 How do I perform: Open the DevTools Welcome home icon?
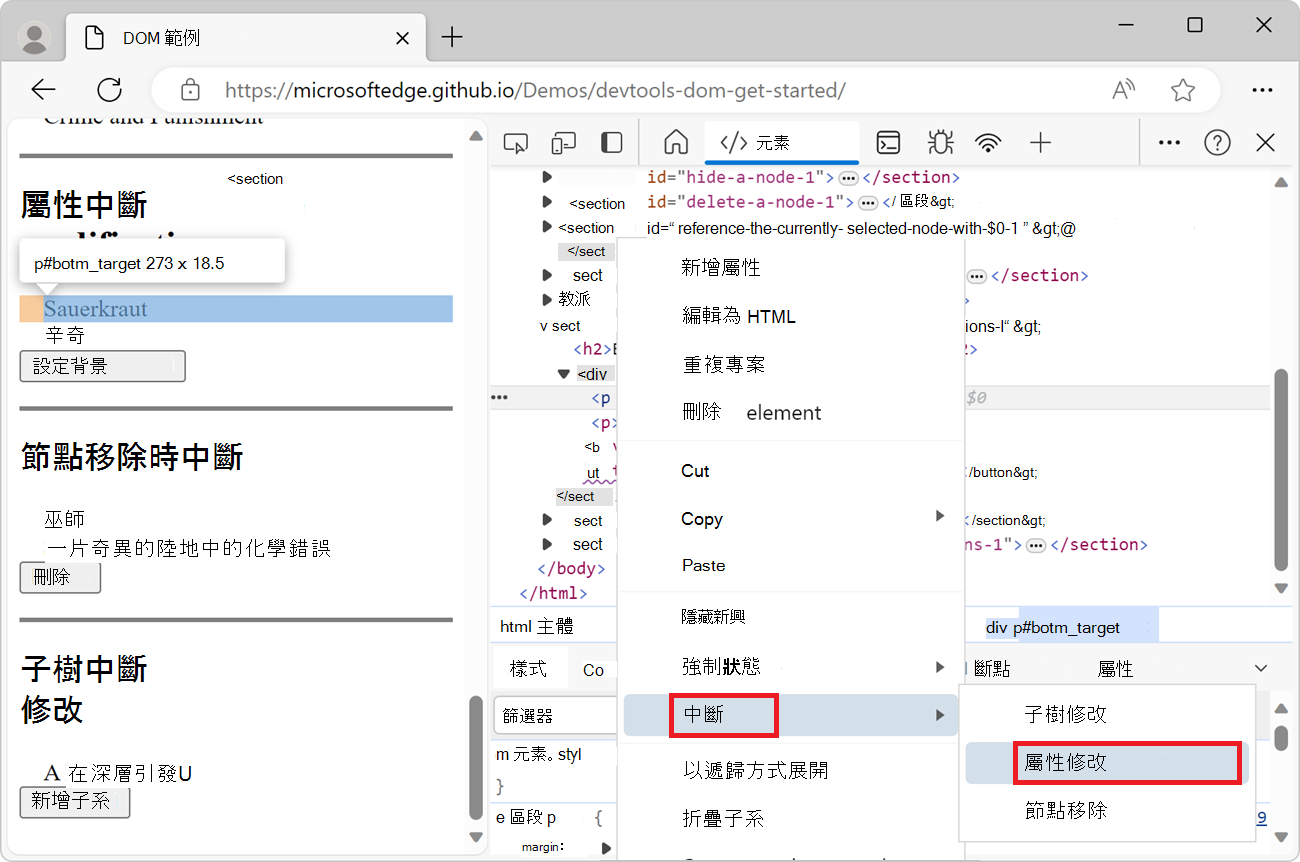click(676, 143)
